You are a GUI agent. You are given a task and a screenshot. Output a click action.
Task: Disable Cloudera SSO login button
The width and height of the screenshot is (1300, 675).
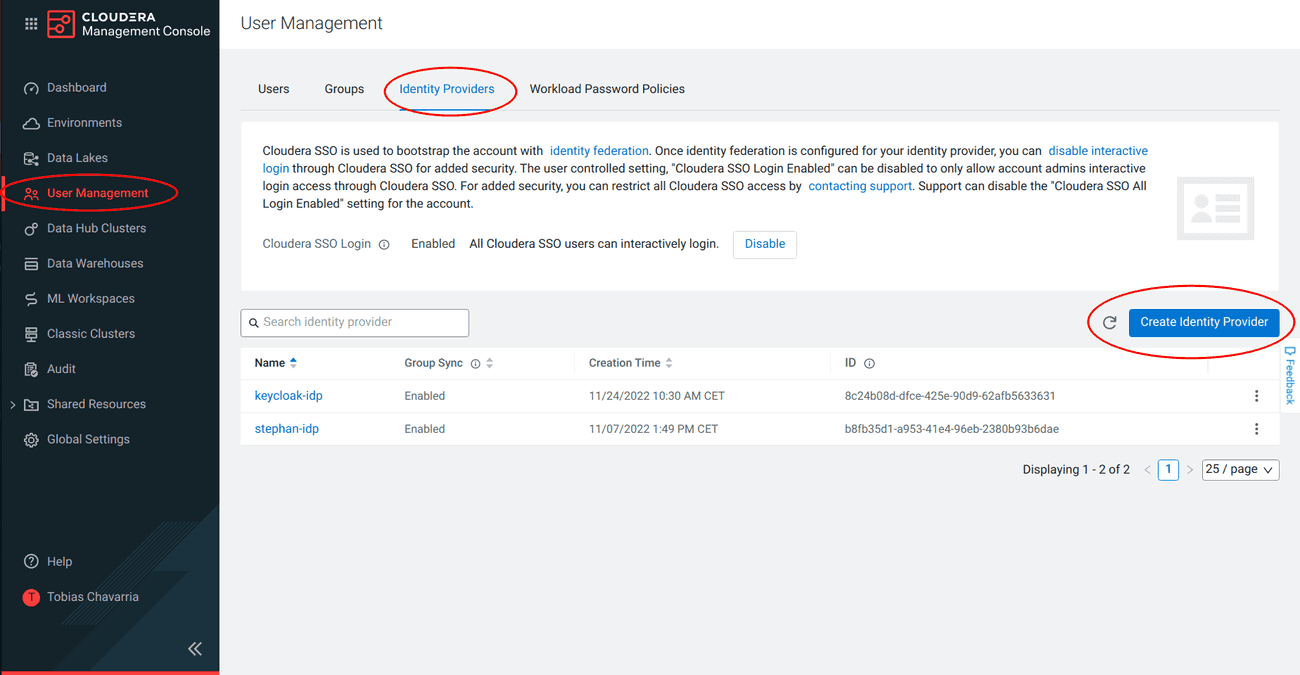pos(765,244)
